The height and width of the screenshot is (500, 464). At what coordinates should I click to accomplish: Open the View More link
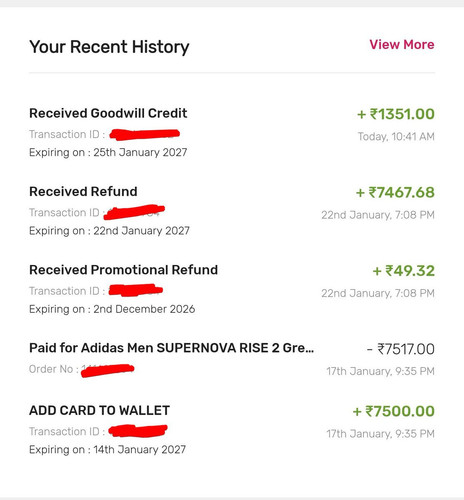point(402,45)
